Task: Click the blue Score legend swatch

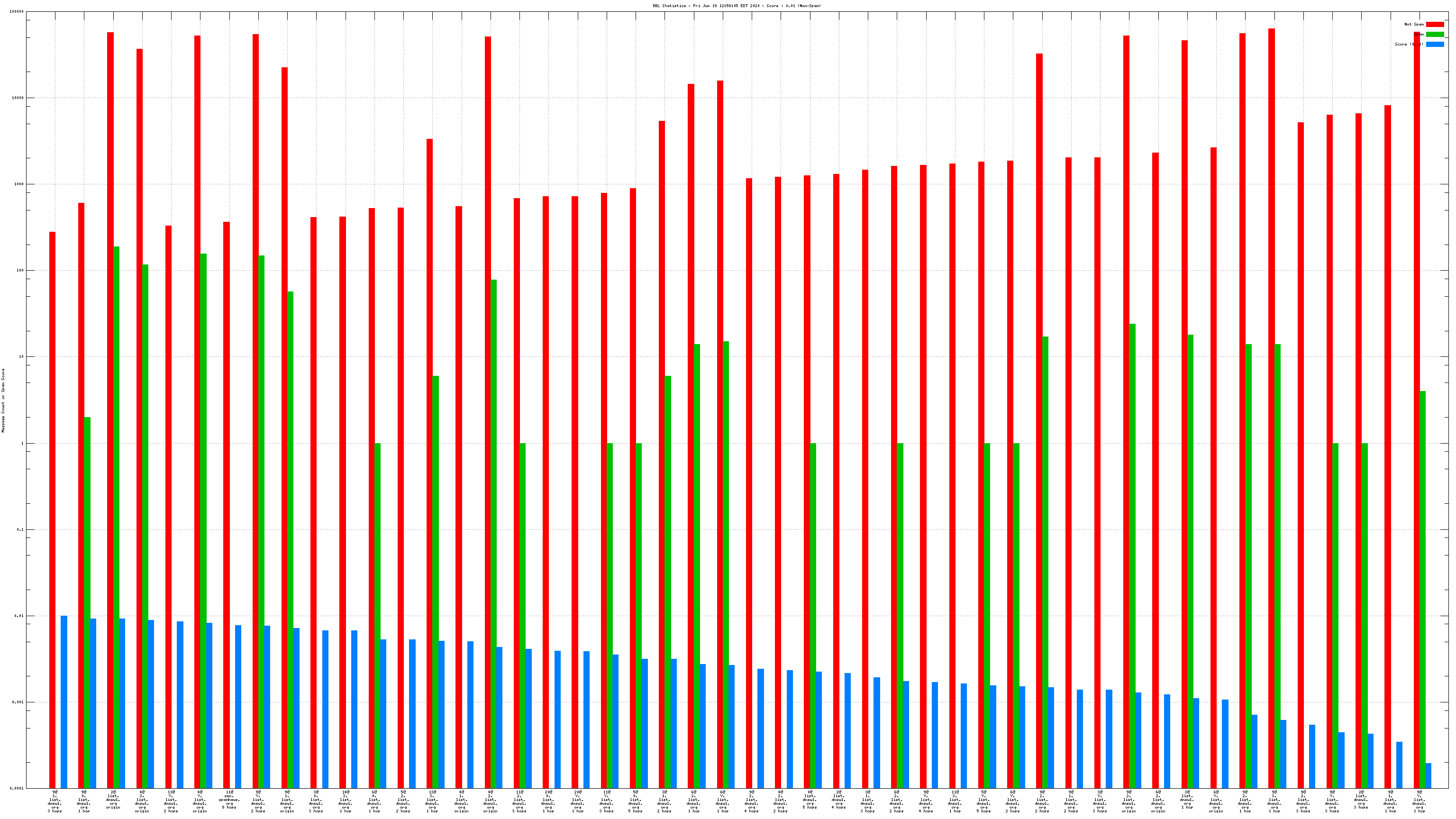Action: (x=1435, y=44)
